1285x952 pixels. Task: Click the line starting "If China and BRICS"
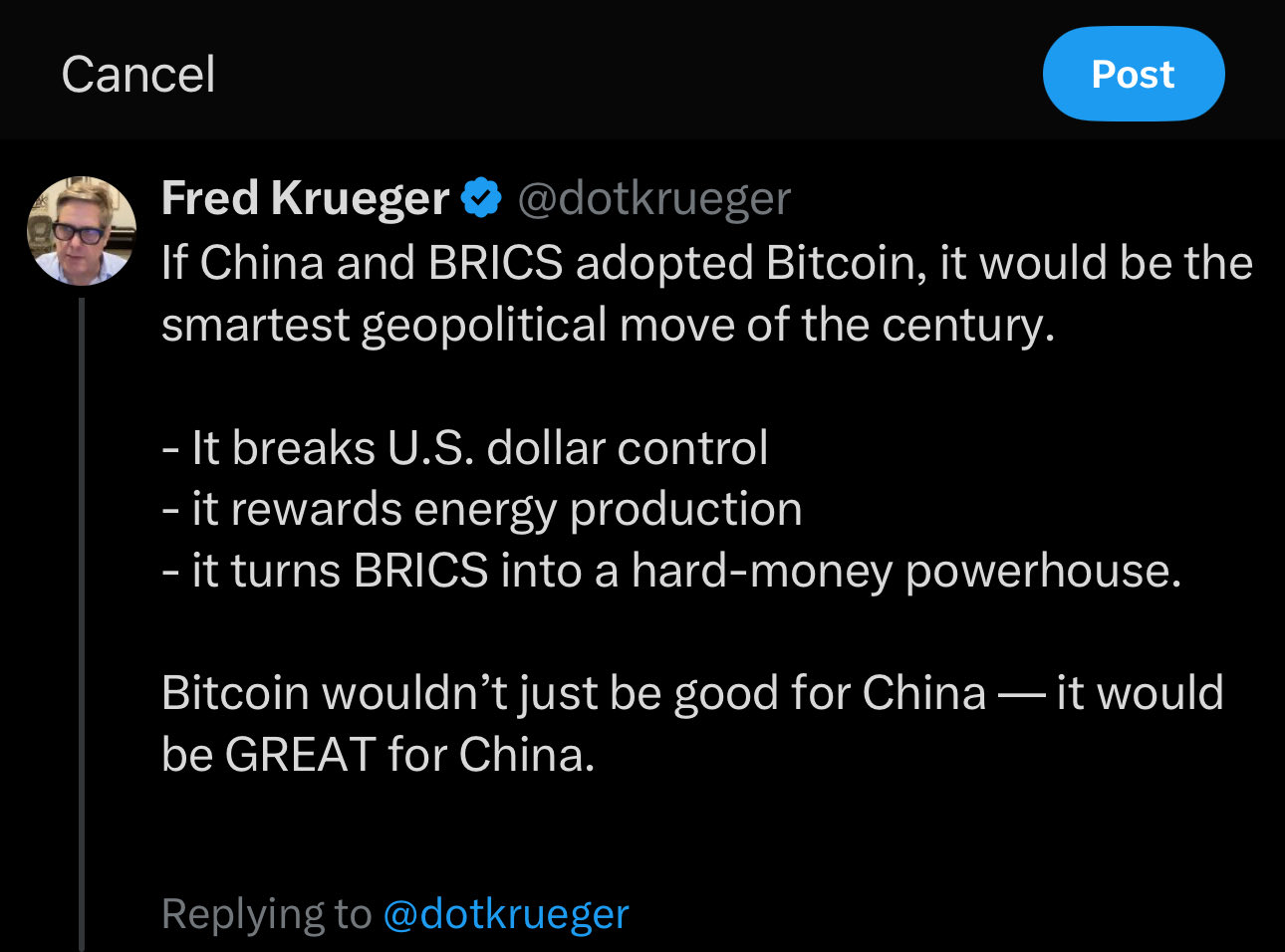pos(705,263)
